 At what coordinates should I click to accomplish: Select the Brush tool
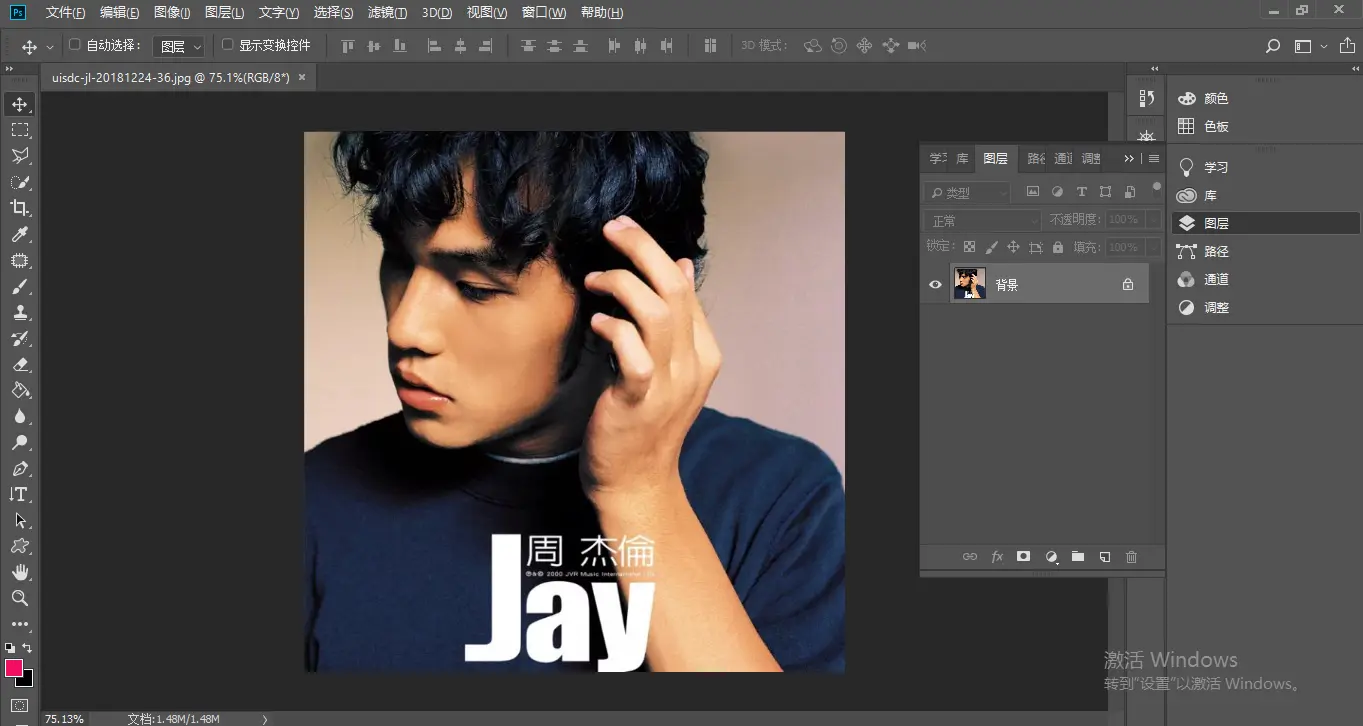[20, 286]
